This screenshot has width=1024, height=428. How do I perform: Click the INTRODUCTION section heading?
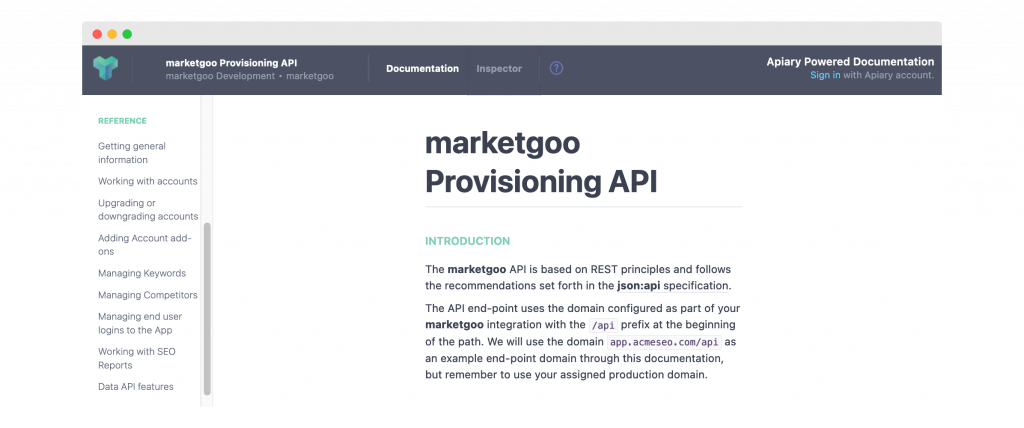tap(468, 241)
